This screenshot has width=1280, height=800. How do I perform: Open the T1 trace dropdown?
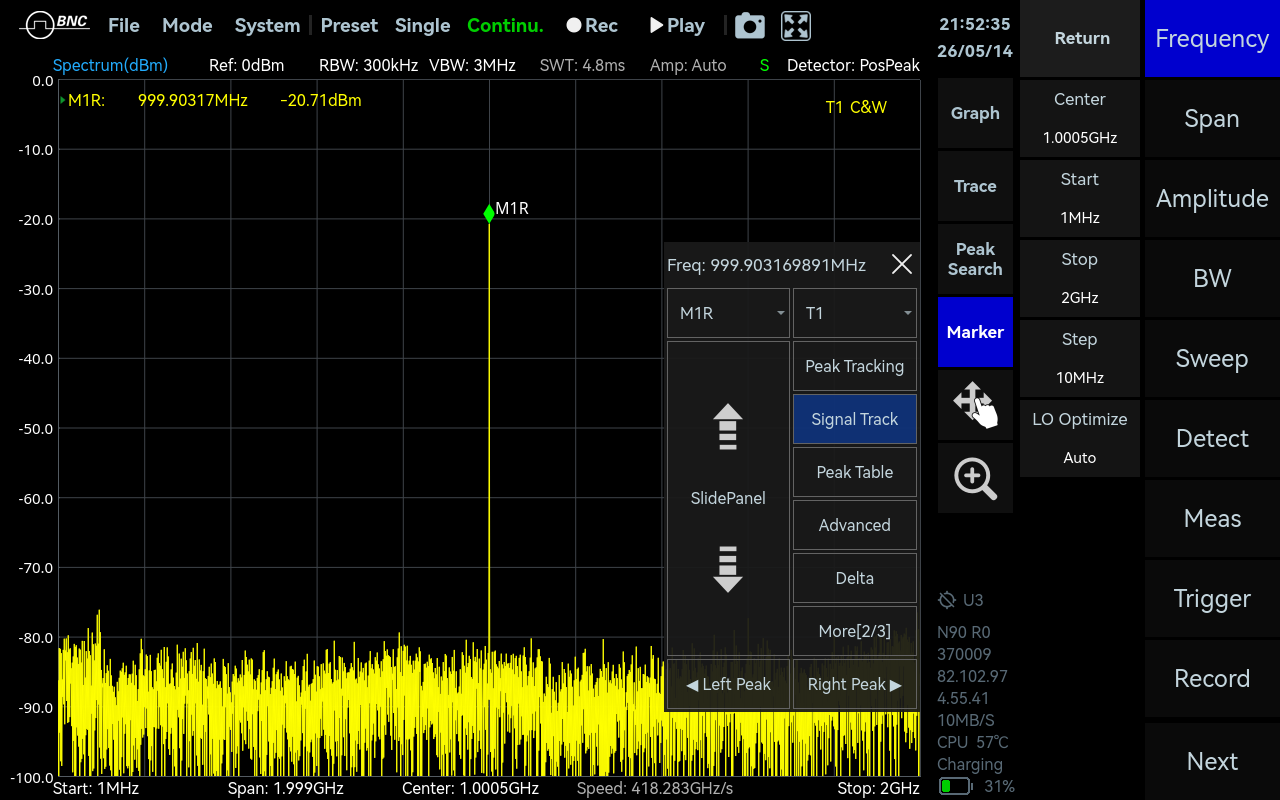pyautogui.click(x=855, y=313)
